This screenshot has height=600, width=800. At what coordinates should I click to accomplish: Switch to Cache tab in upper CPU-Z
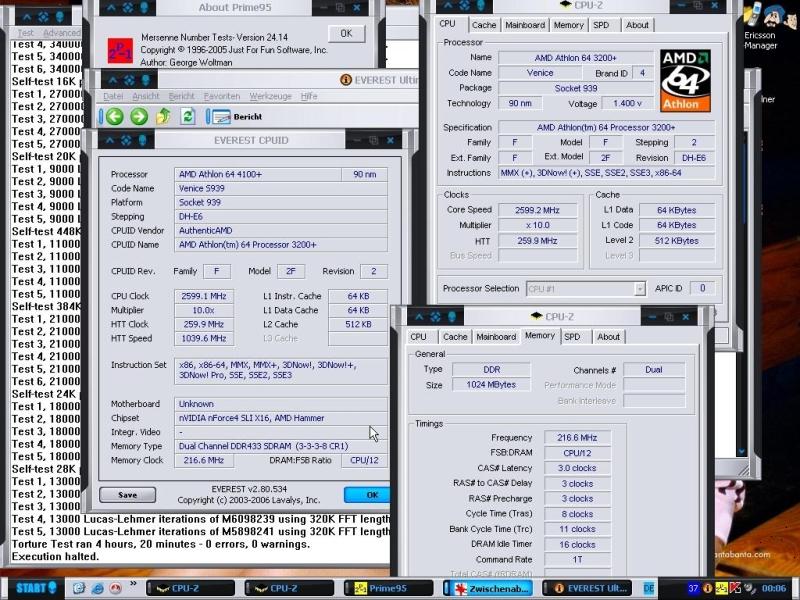point(484,25)
